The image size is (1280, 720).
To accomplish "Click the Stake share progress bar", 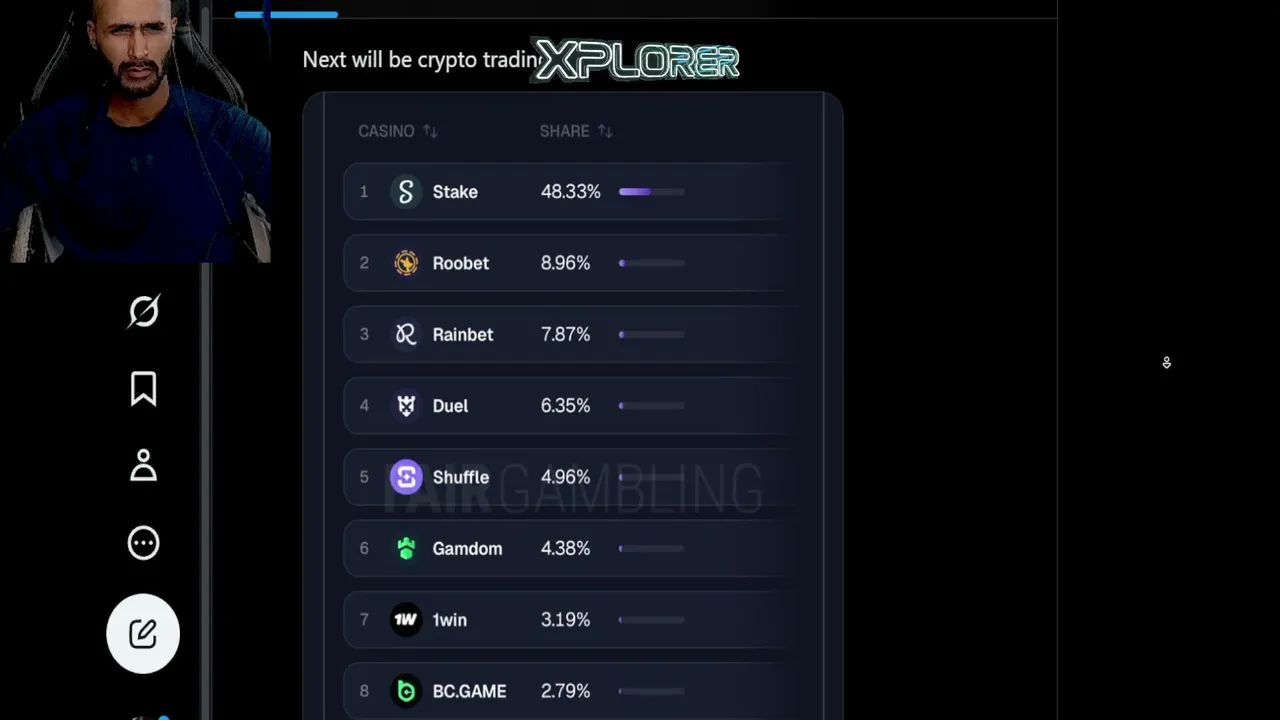I will (652, 191).
